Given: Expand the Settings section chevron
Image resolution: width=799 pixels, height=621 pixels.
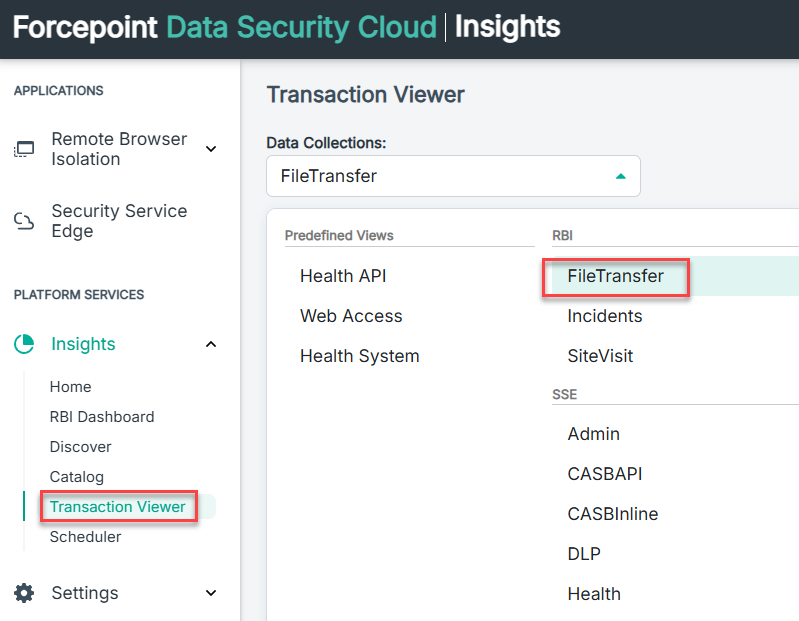Looking at the screenshot, I should click(x=211, y=593).
